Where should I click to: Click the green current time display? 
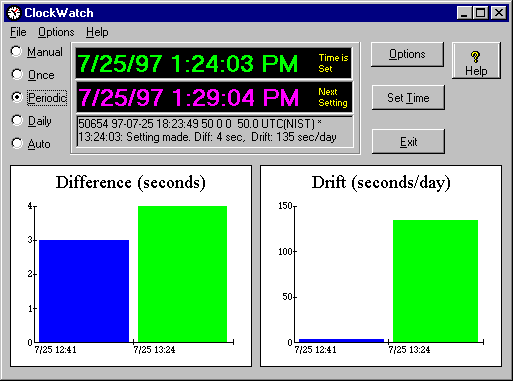click(x=214, y=63)
